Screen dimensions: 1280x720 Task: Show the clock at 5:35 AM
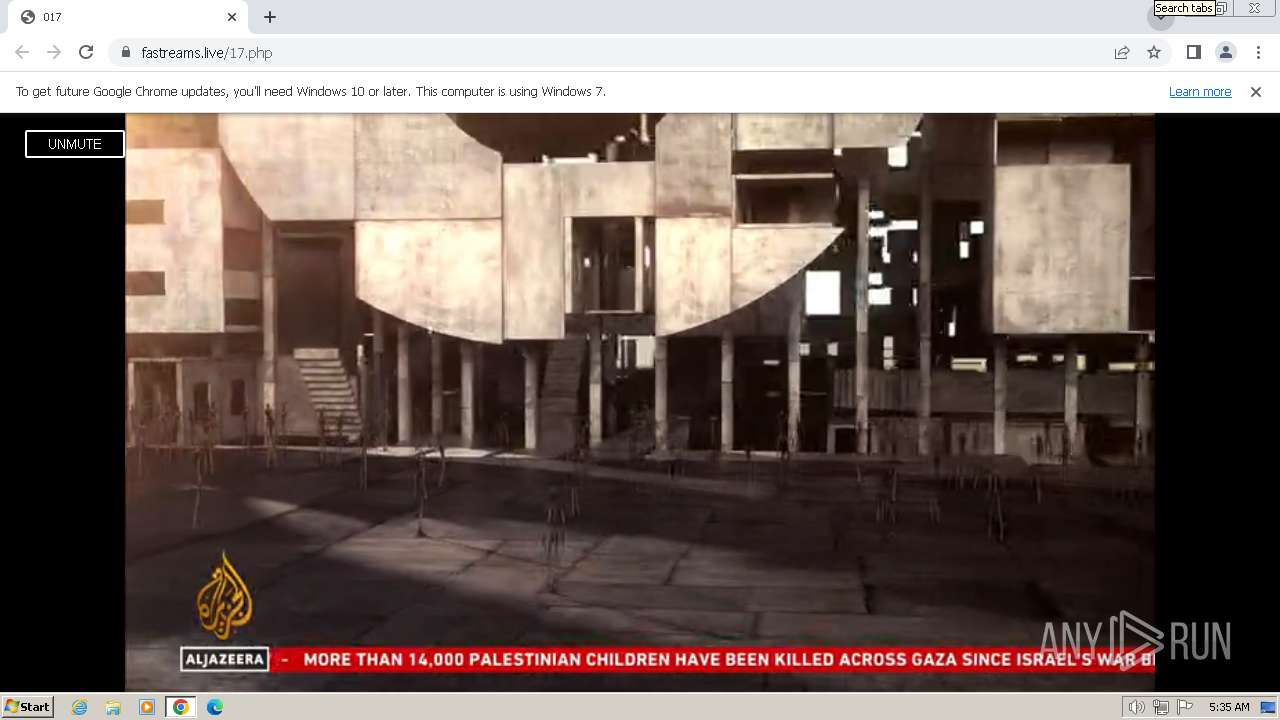1229,707
